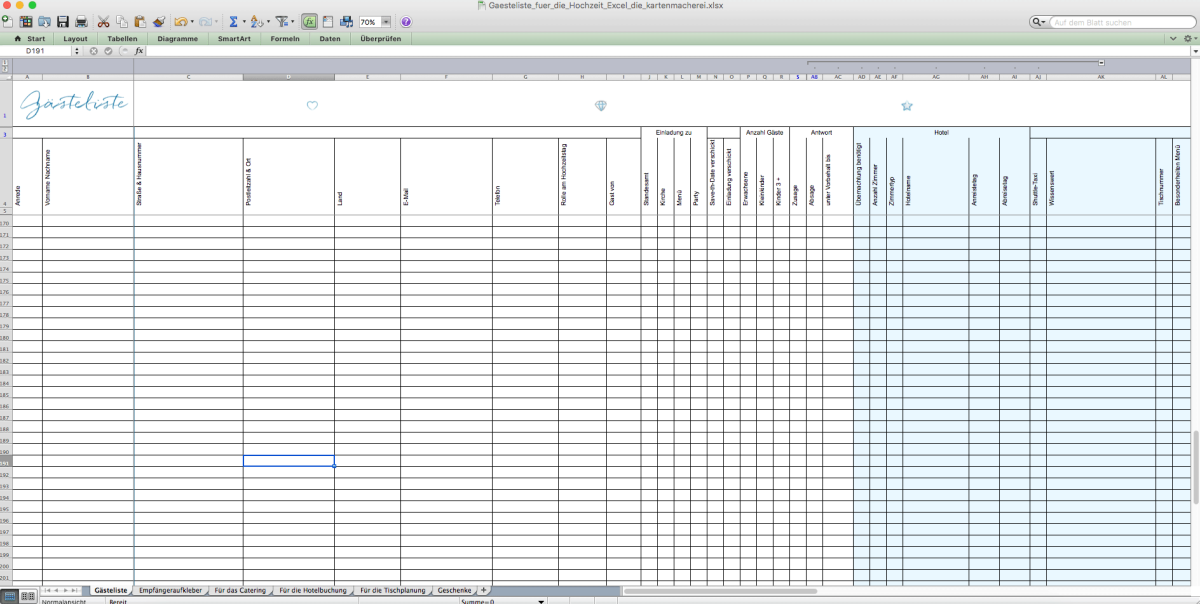Click the Filter funnel icon
The width and height of the screenshot is (1200, 604).
pyautogui.click(x=281, y=21)
